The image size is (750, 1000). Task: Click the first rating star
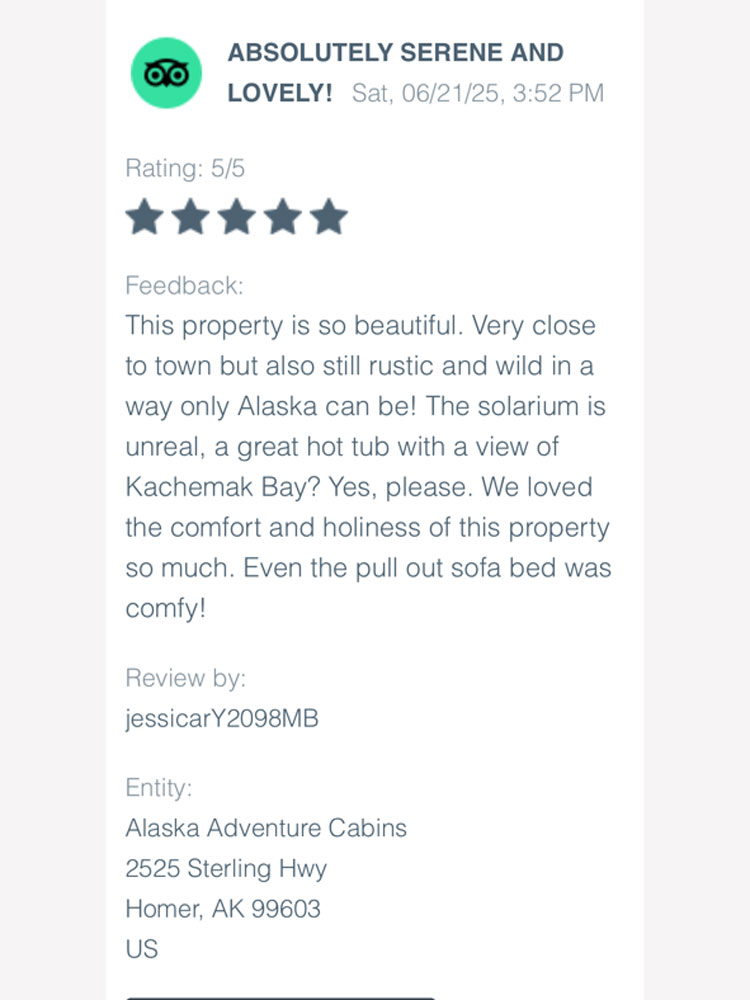144,217
